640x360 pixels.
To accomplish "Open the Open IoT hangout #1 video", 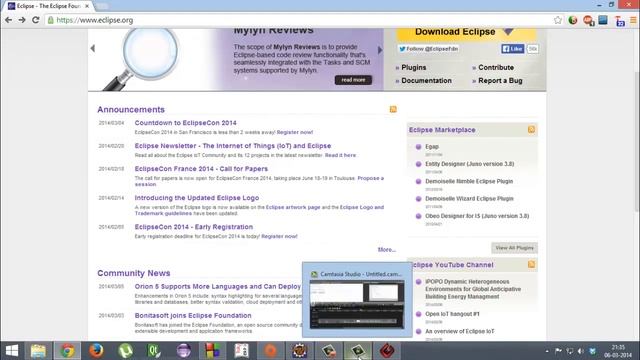I will (x=452, y=314).
